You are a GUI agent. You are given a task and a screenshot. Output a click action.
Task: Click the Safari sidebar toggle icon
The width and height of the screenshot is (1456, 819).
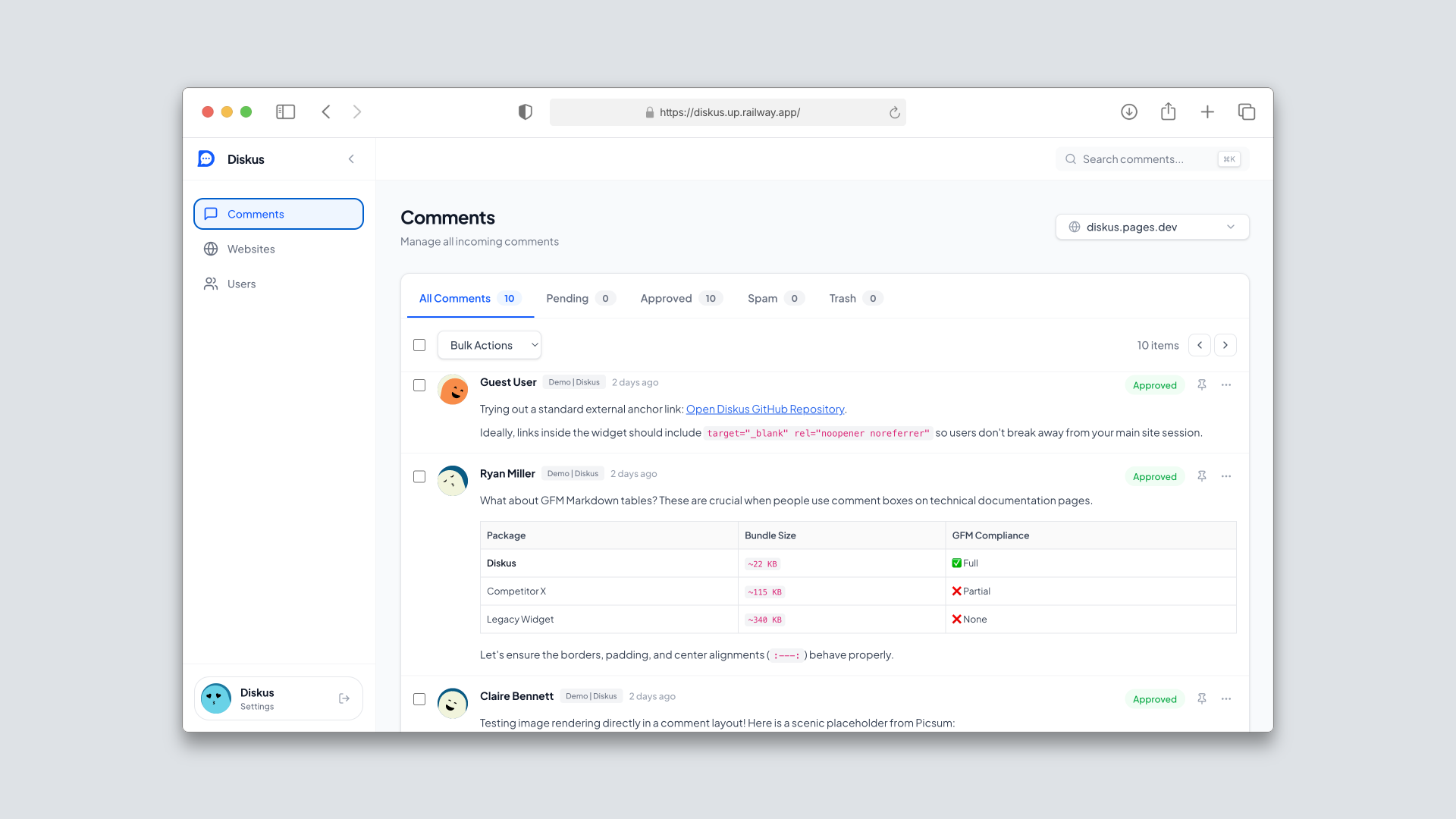coord(285,112)
